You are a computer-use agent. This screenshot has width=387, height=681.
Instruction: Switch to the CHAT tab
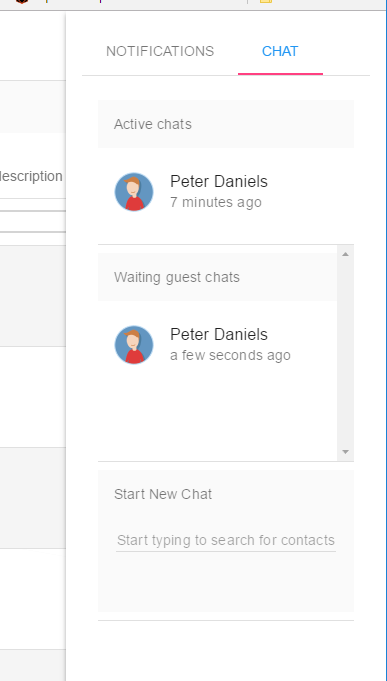click(280, 51)
